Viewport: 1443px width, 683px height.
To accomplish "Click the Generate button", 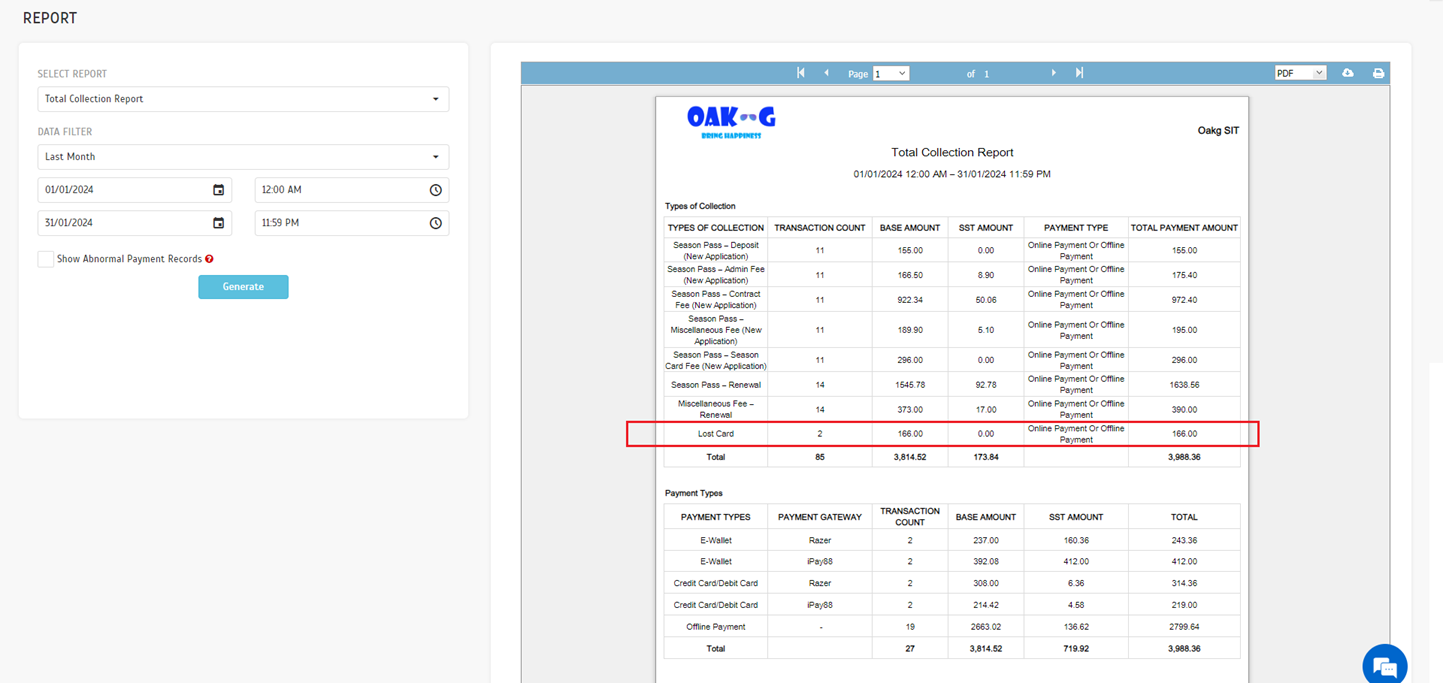I will tap(243, 287).
